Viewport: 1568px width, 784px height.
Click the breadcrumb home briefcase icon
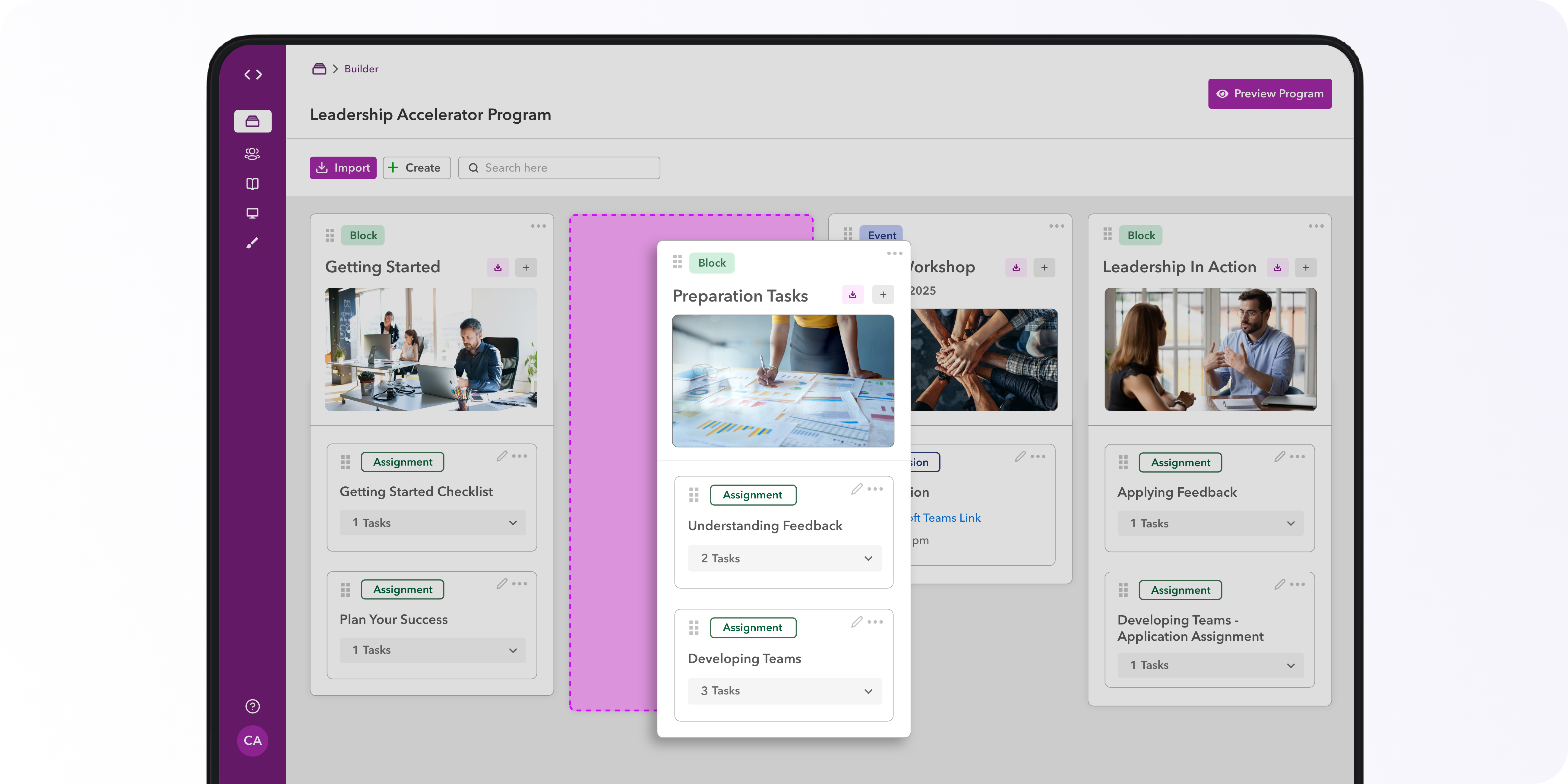[x=319, y=69]
